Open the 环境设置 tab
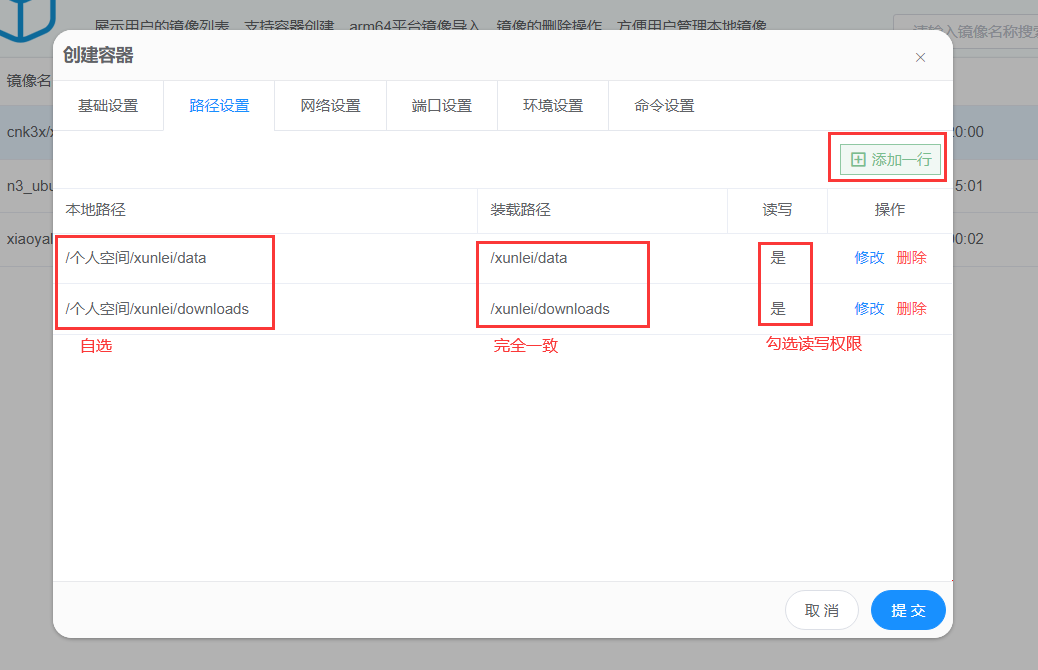This screenshot has height=670, width=1038. tap(553, 106)
